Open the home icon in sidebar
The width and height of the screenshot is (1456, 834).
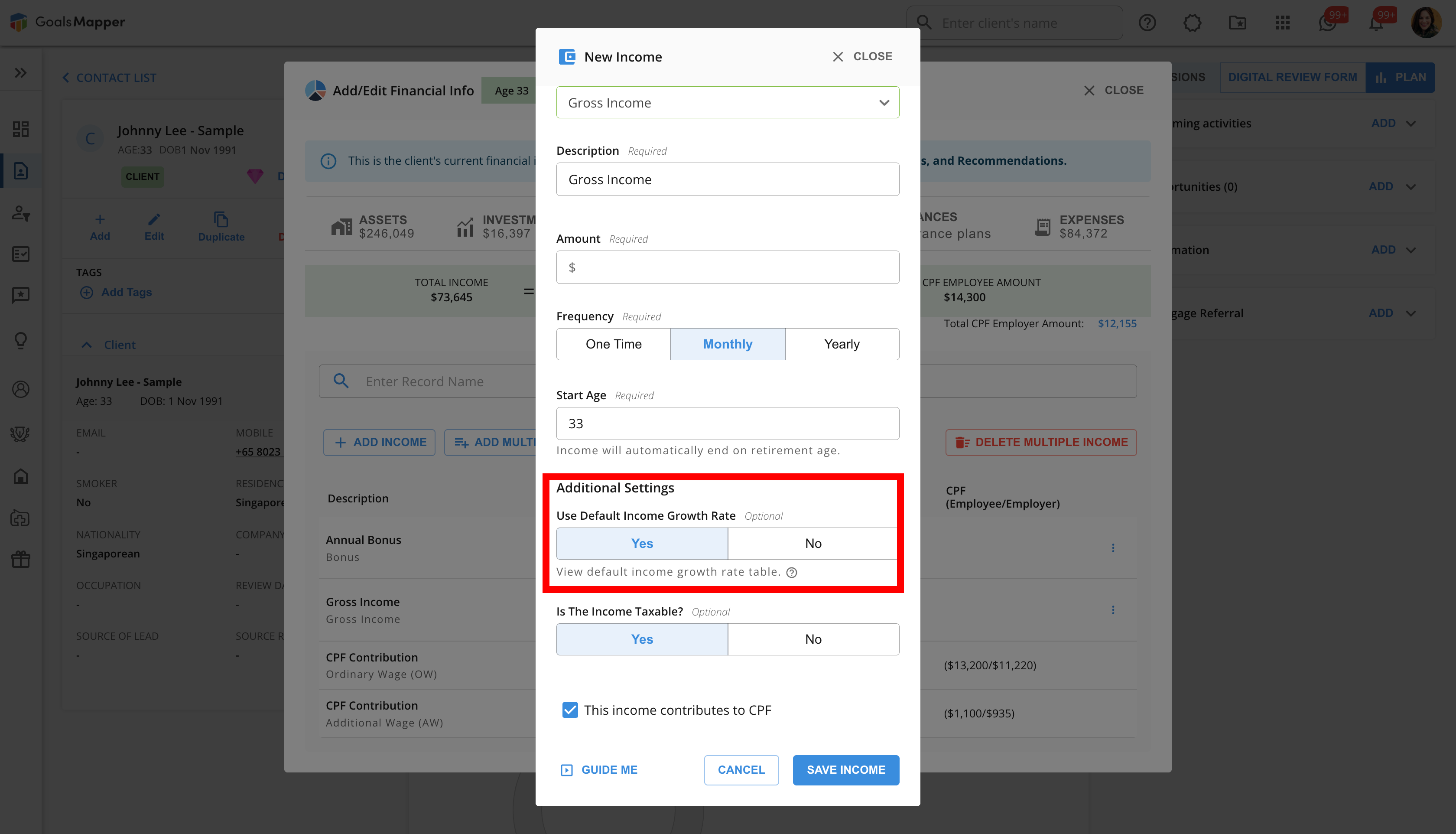coord(21,476)
